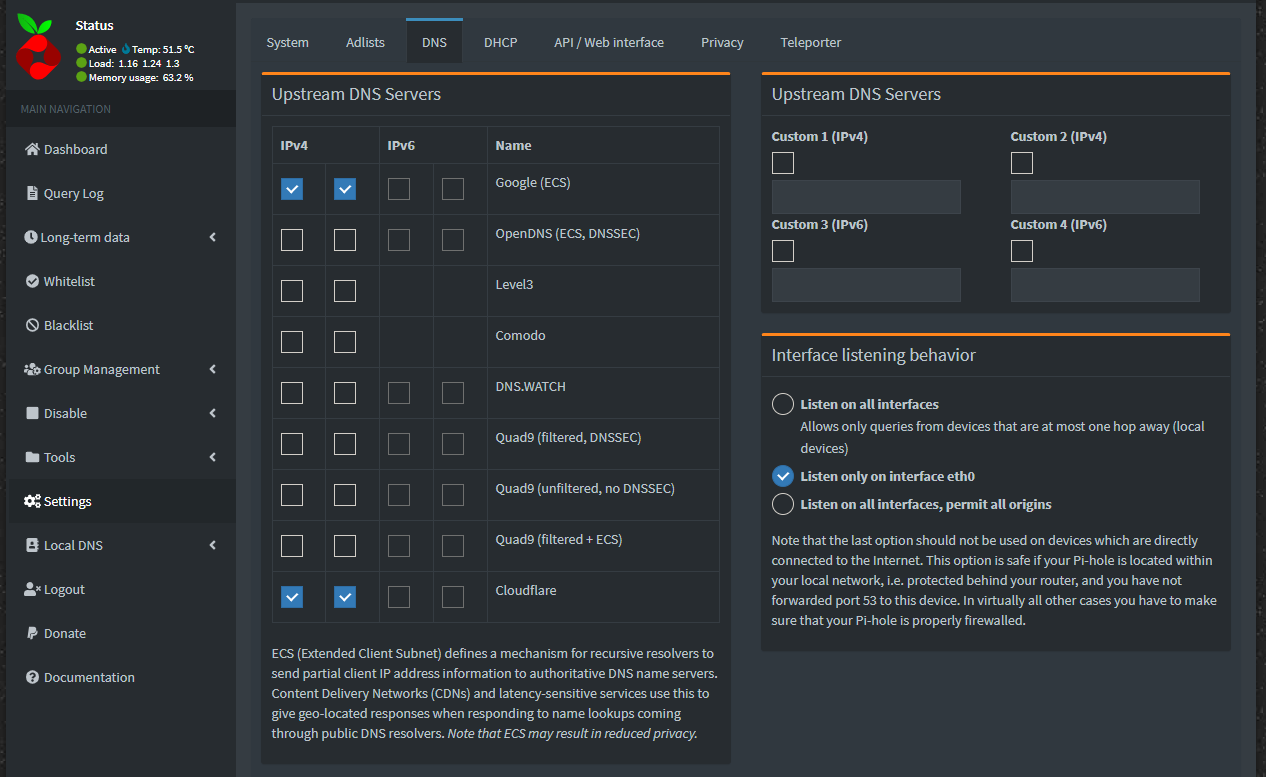Enable Custom 1 (IPv4) checkbox
This screenshot has width=1266, height=777.
(783, 163)
